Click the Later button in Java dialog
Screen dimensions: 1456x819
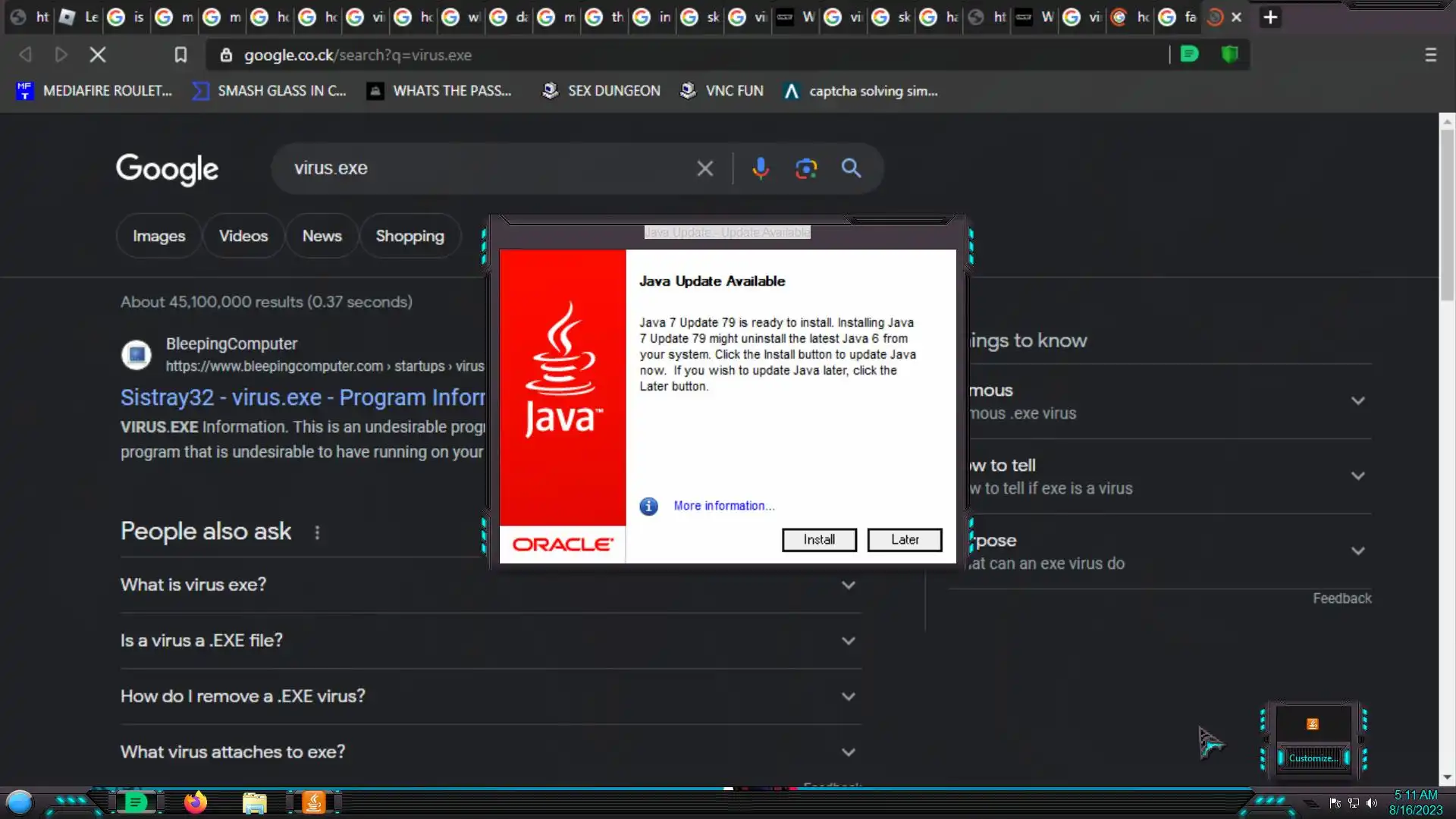(x=905, y=540)
